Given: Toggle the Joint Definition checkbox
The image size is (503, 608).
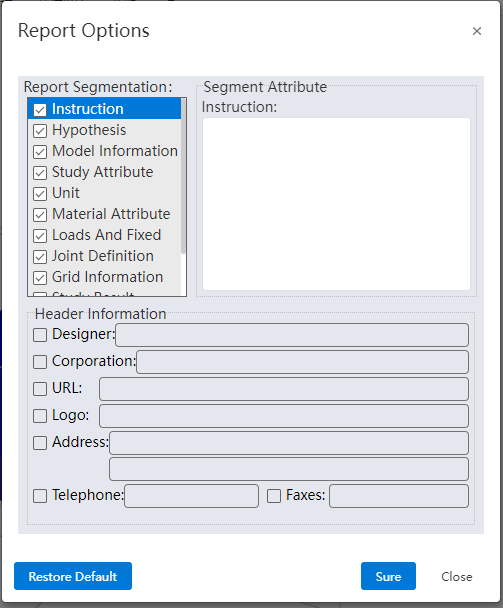Looking at the screenshot, I should click(40, 256).
